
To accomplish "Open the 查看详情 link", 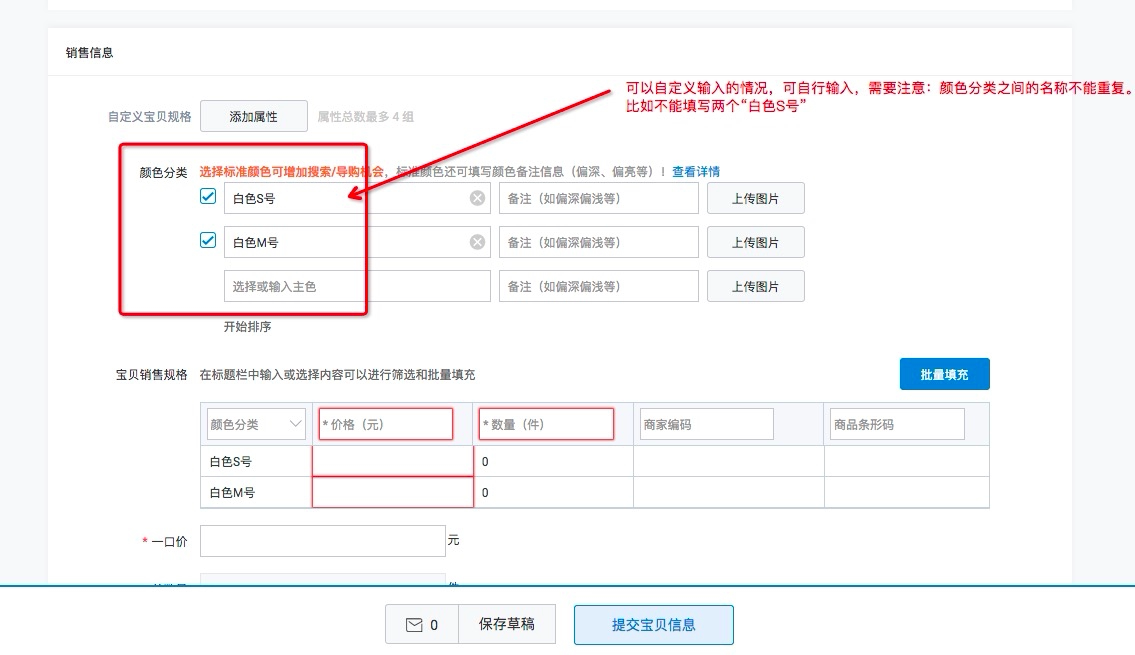I will pos(695,172).
